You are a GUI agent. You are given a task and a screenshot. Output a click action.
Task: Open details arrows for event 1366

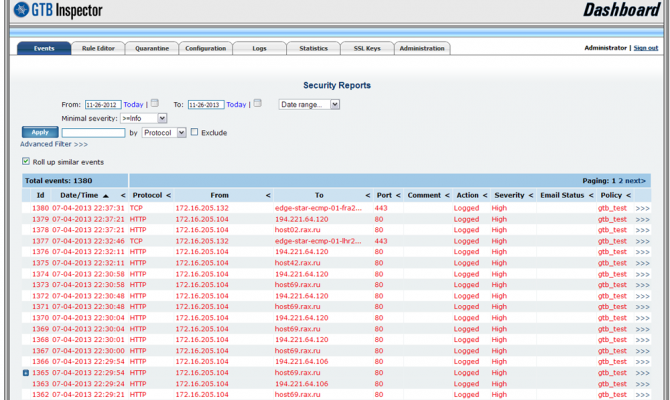pyautogui.click(x=642, y=362)
